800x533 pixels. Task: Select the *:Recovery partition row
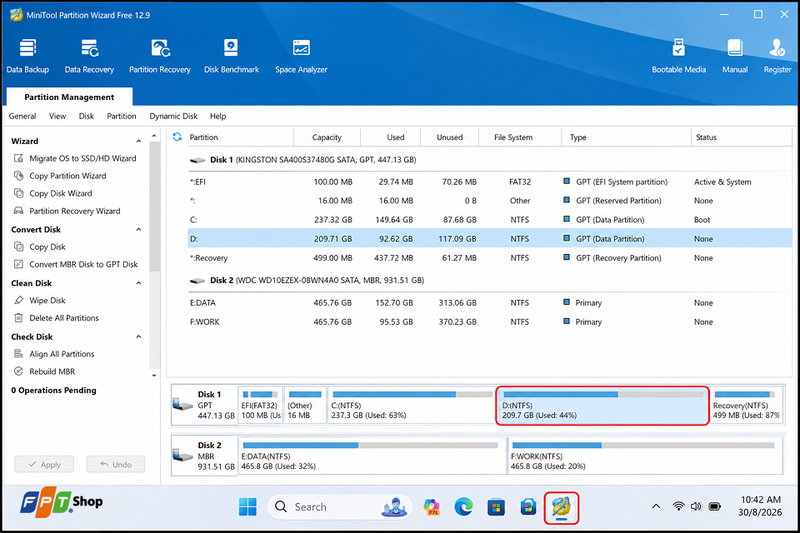click(x=490, y=258)
